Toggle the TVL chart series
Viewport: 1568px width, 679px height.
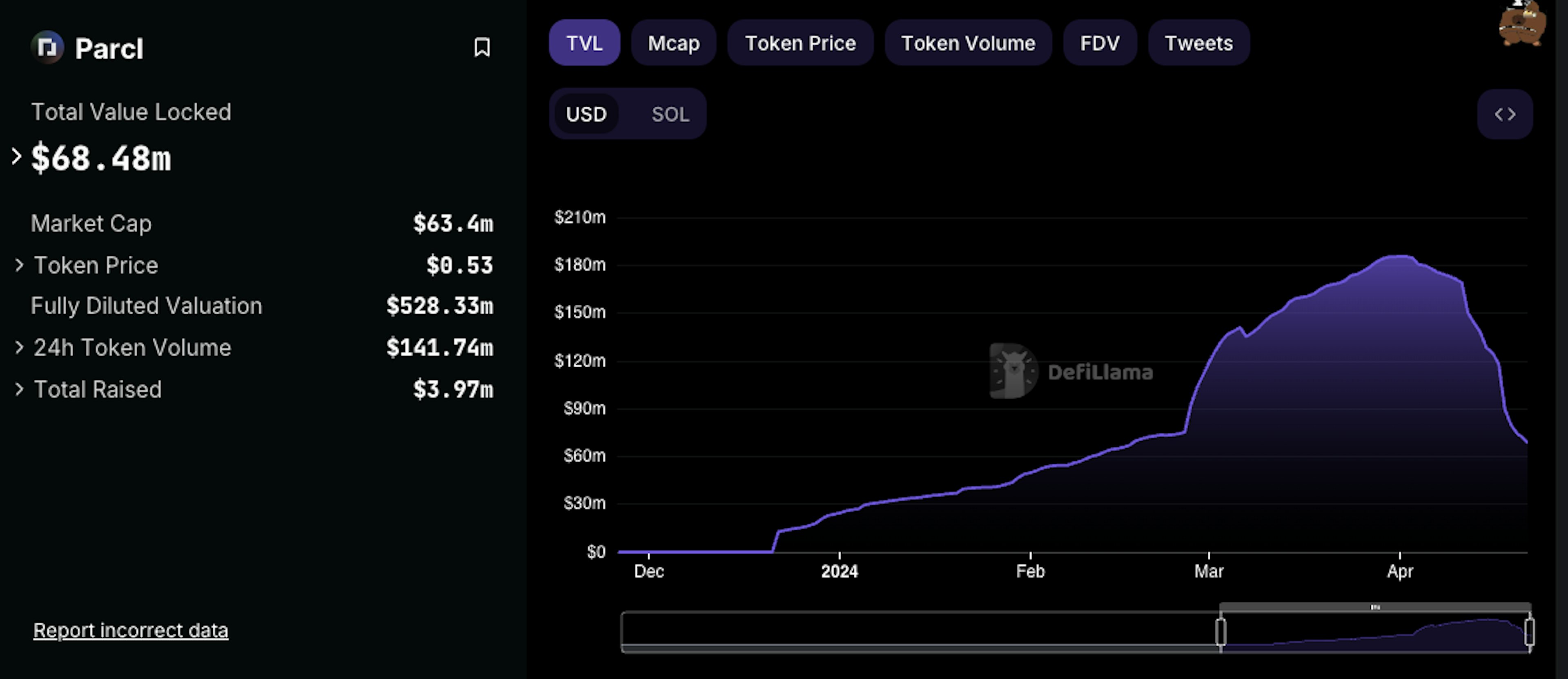[x=584, y=43]
